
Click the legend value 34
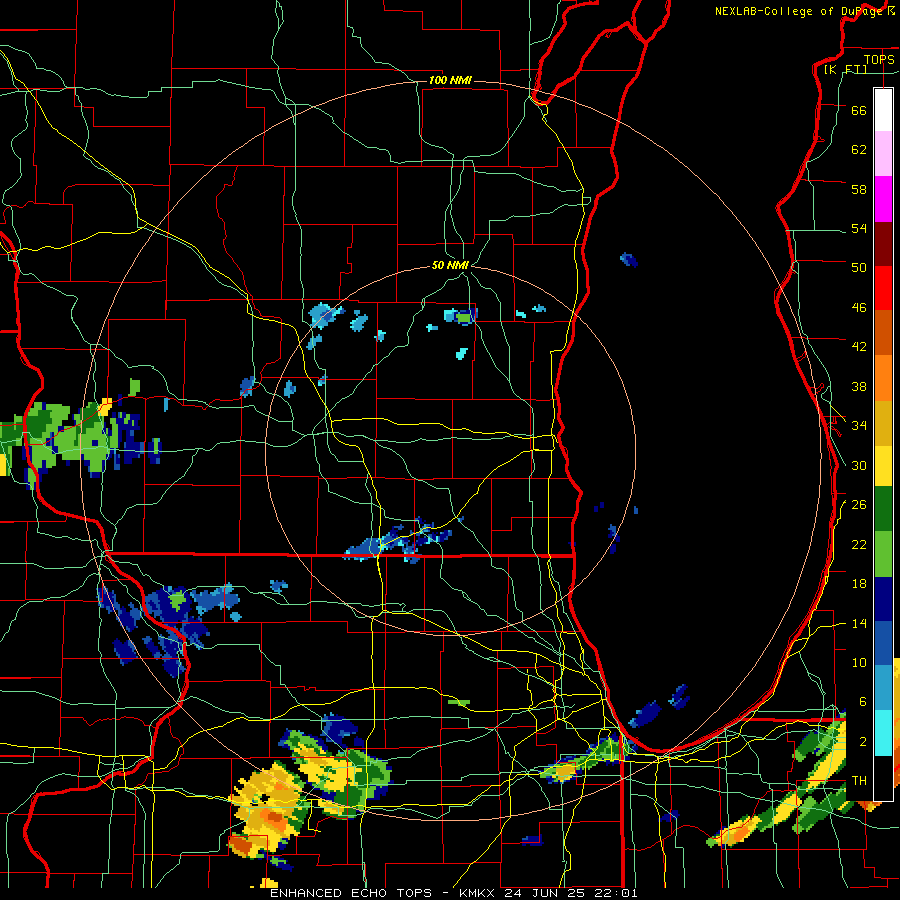(859, 426)
